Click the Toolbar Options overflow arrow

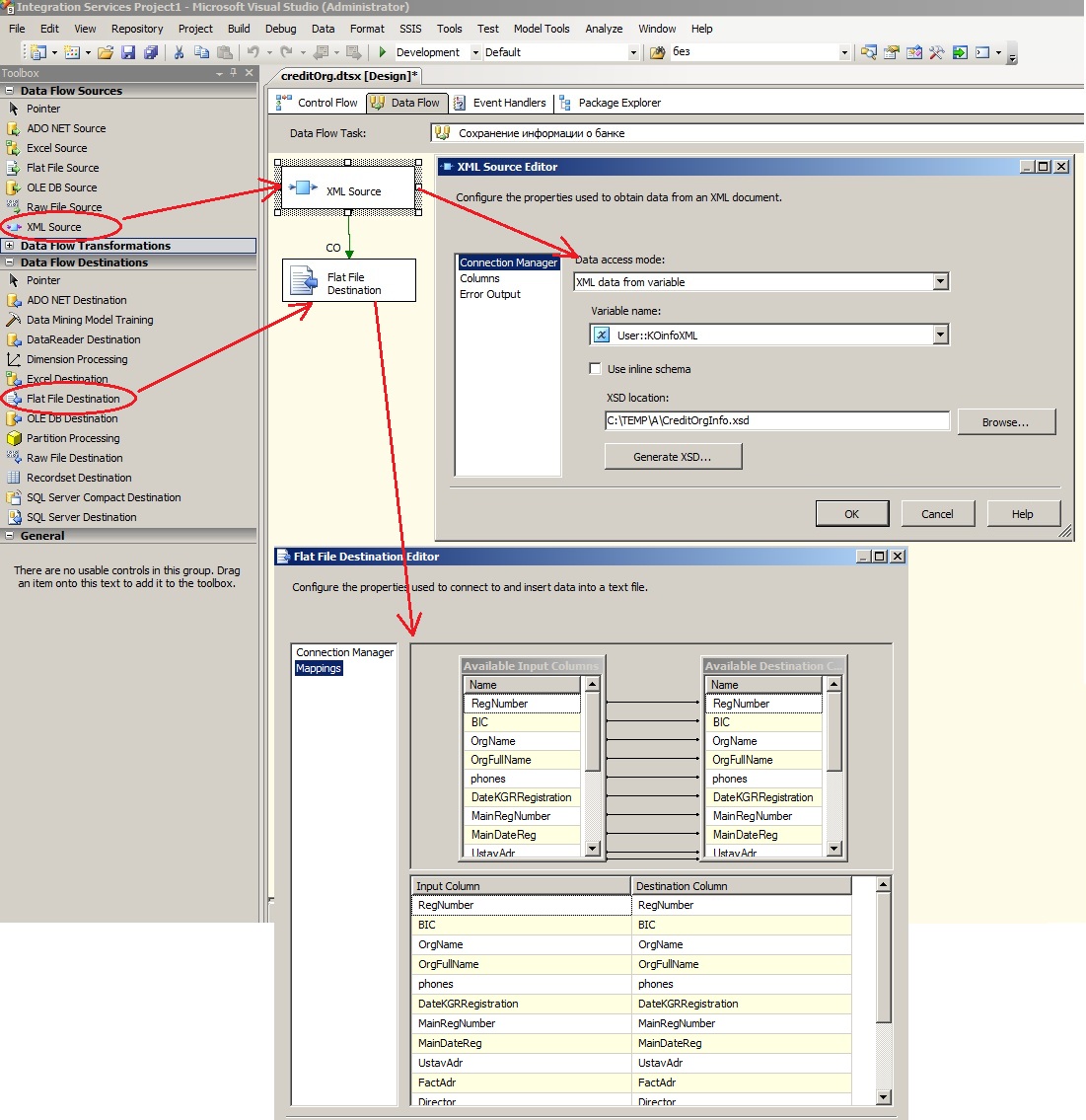(1012, 54)
